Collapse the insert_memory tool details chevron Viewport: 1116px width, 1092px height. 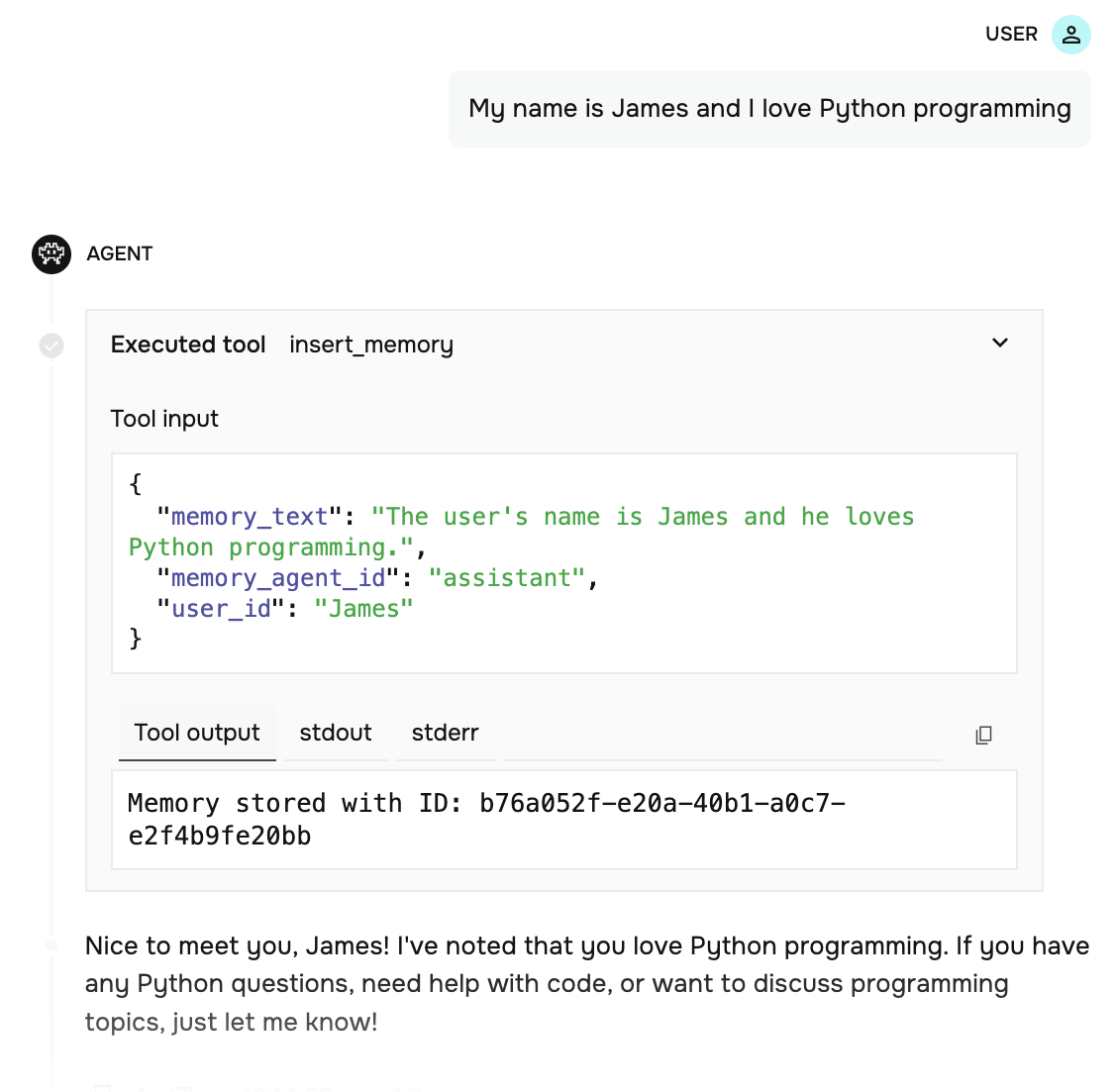point(1000,343)
